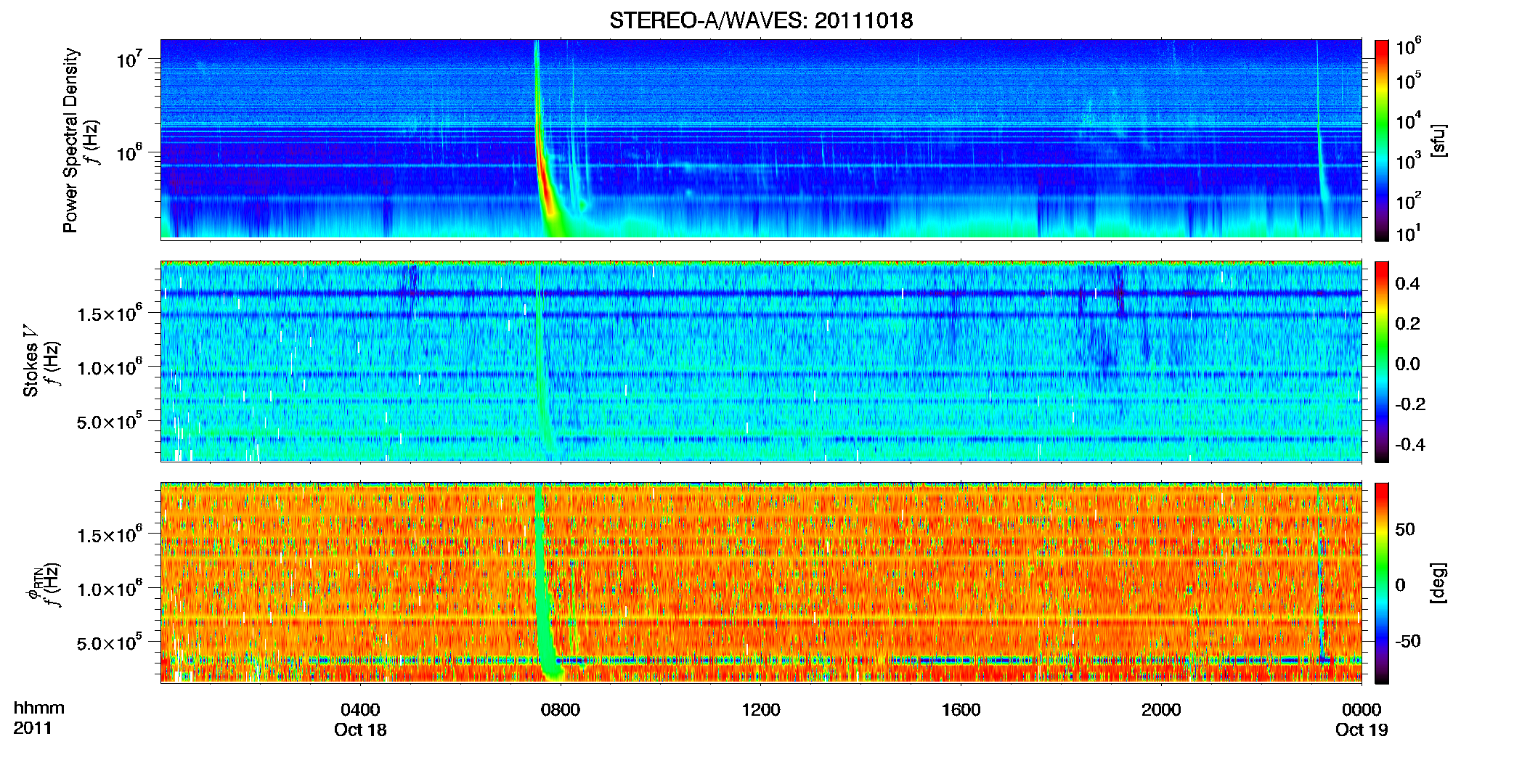Viewport: 1522px width, 784px height.
Task: Click the 2000 time tick label
Action: click(x=1161, y=709)
